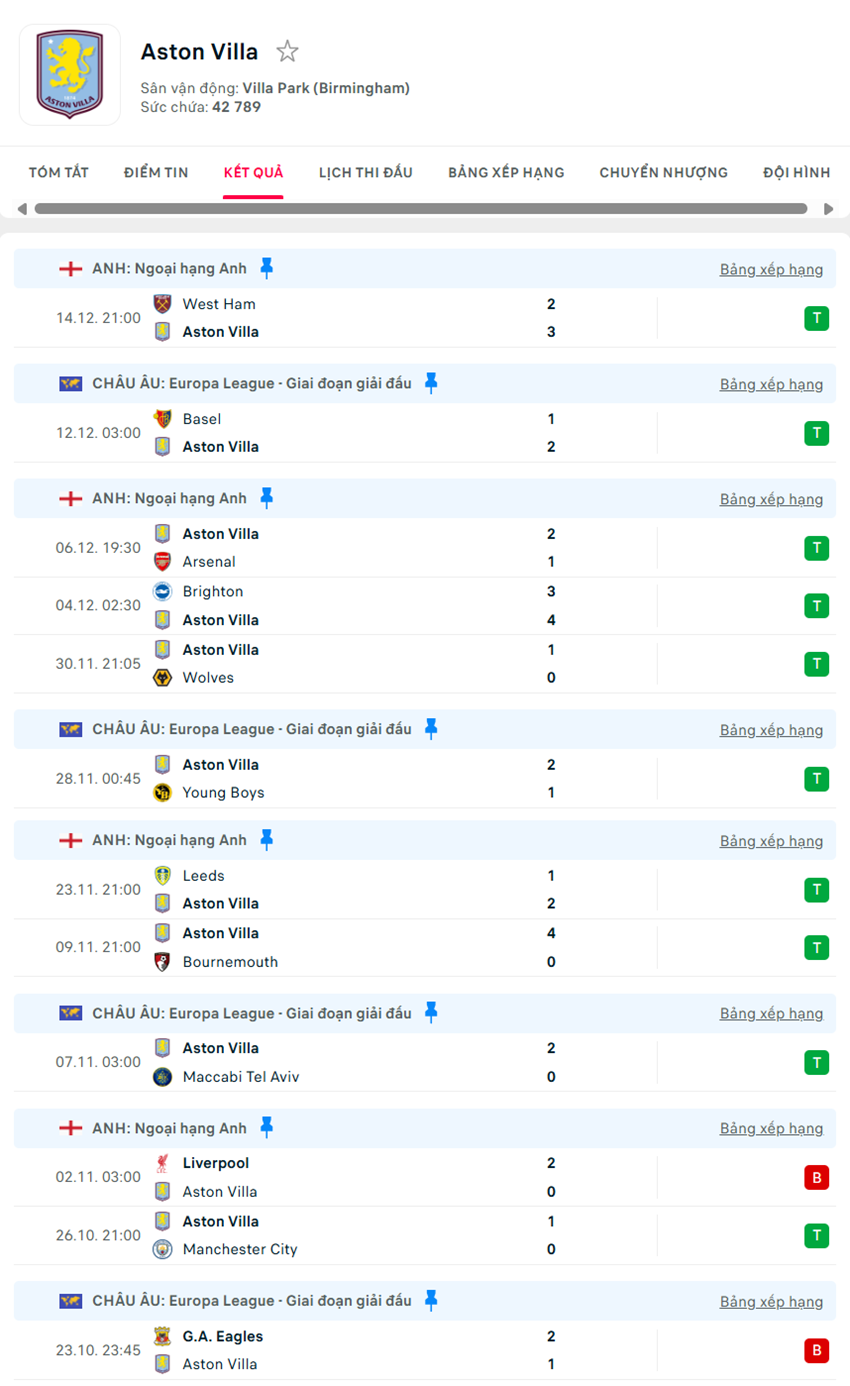This screenshot has height=1386, width=850.
Task: Click the Young Boys team logo
Action: click(162, 793)
